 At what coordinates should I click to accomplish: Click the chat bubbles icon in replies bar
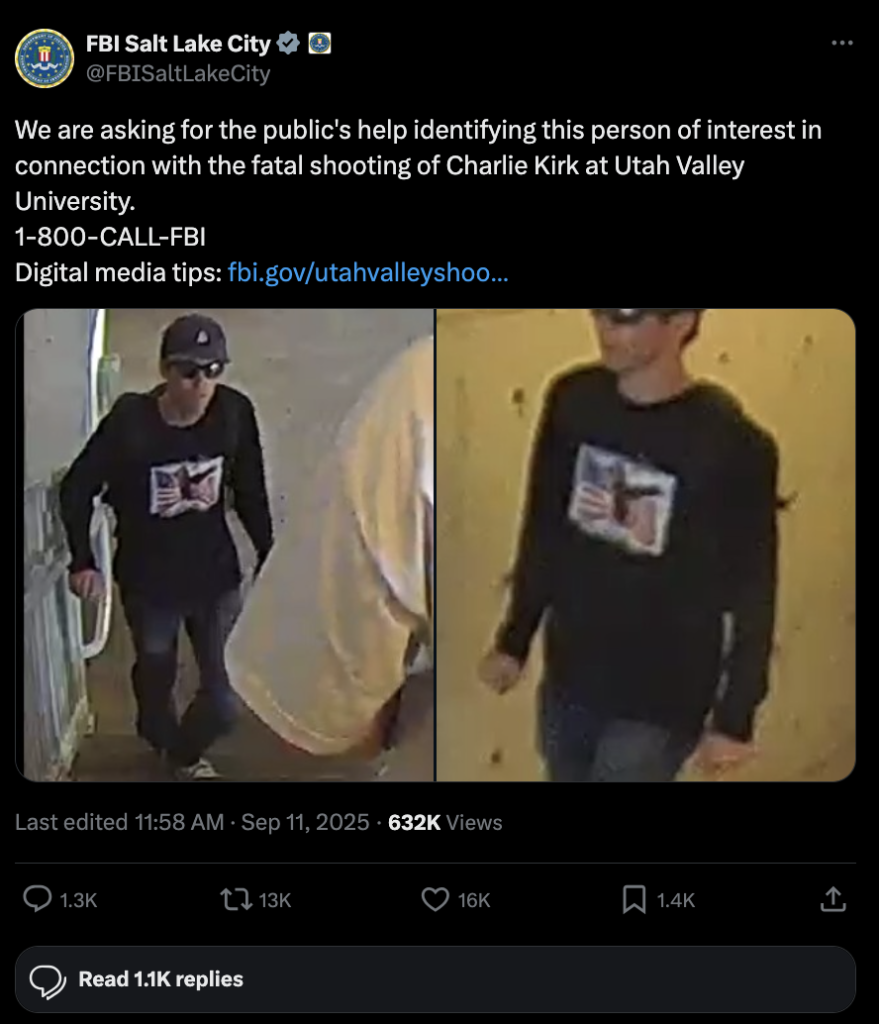pyautogui.click(x=47, y=980)
